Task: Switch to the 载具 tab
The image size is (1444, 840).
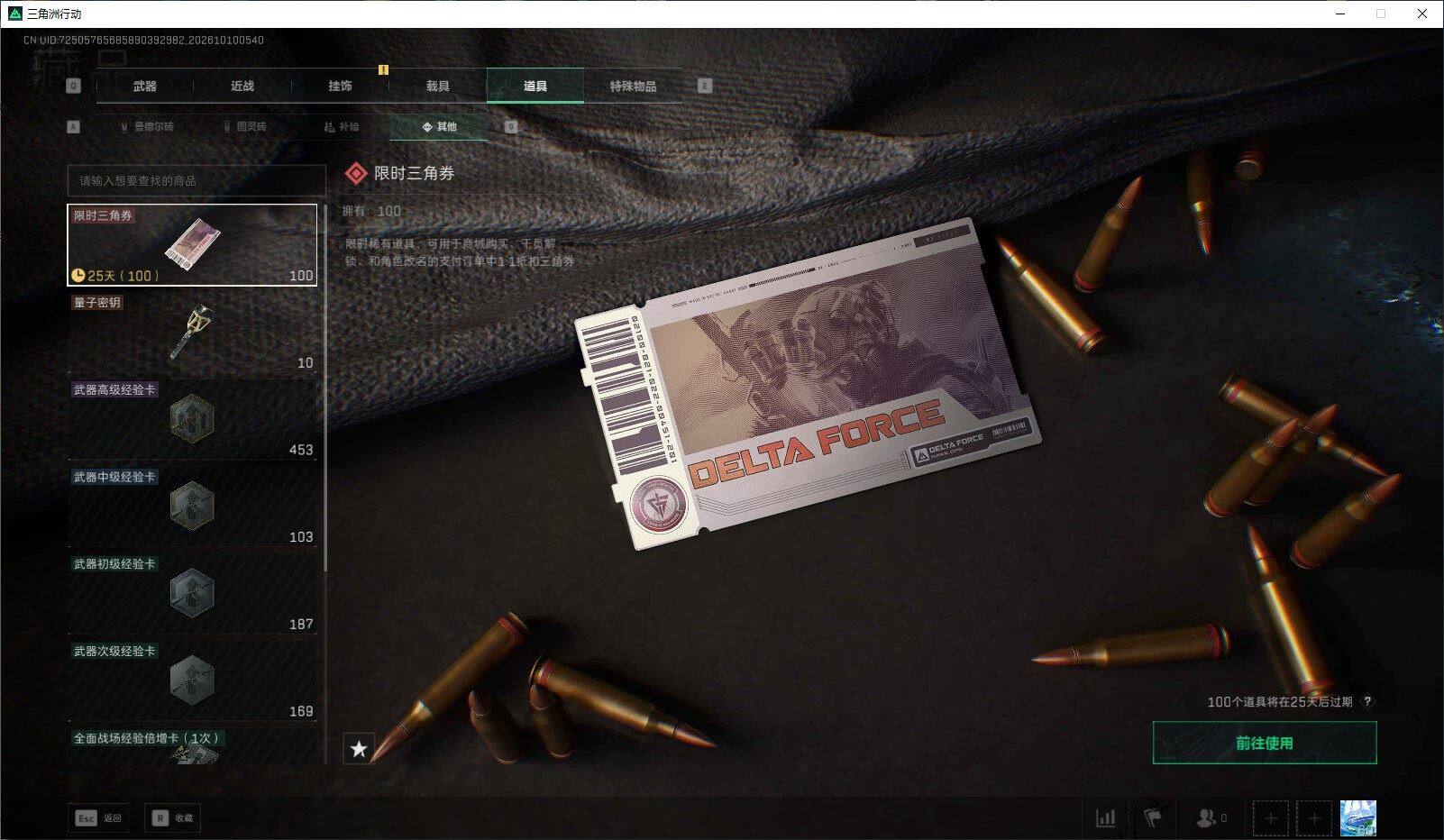Action: click(x=437, y=86)
